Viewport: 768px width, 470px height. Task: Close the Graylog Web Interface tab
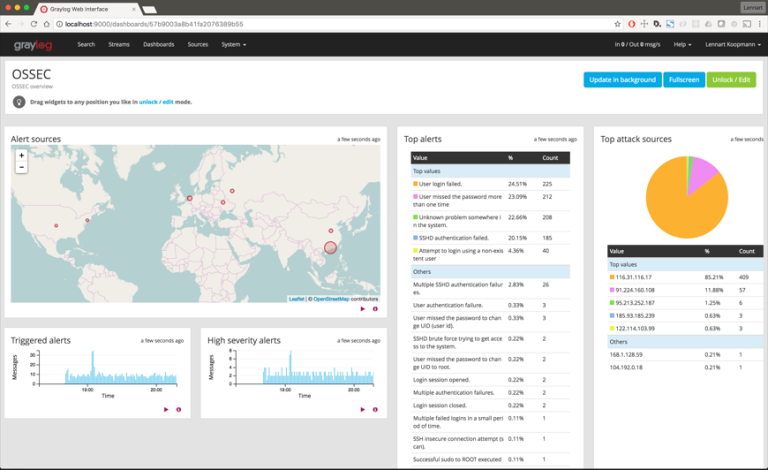(134, 9)
